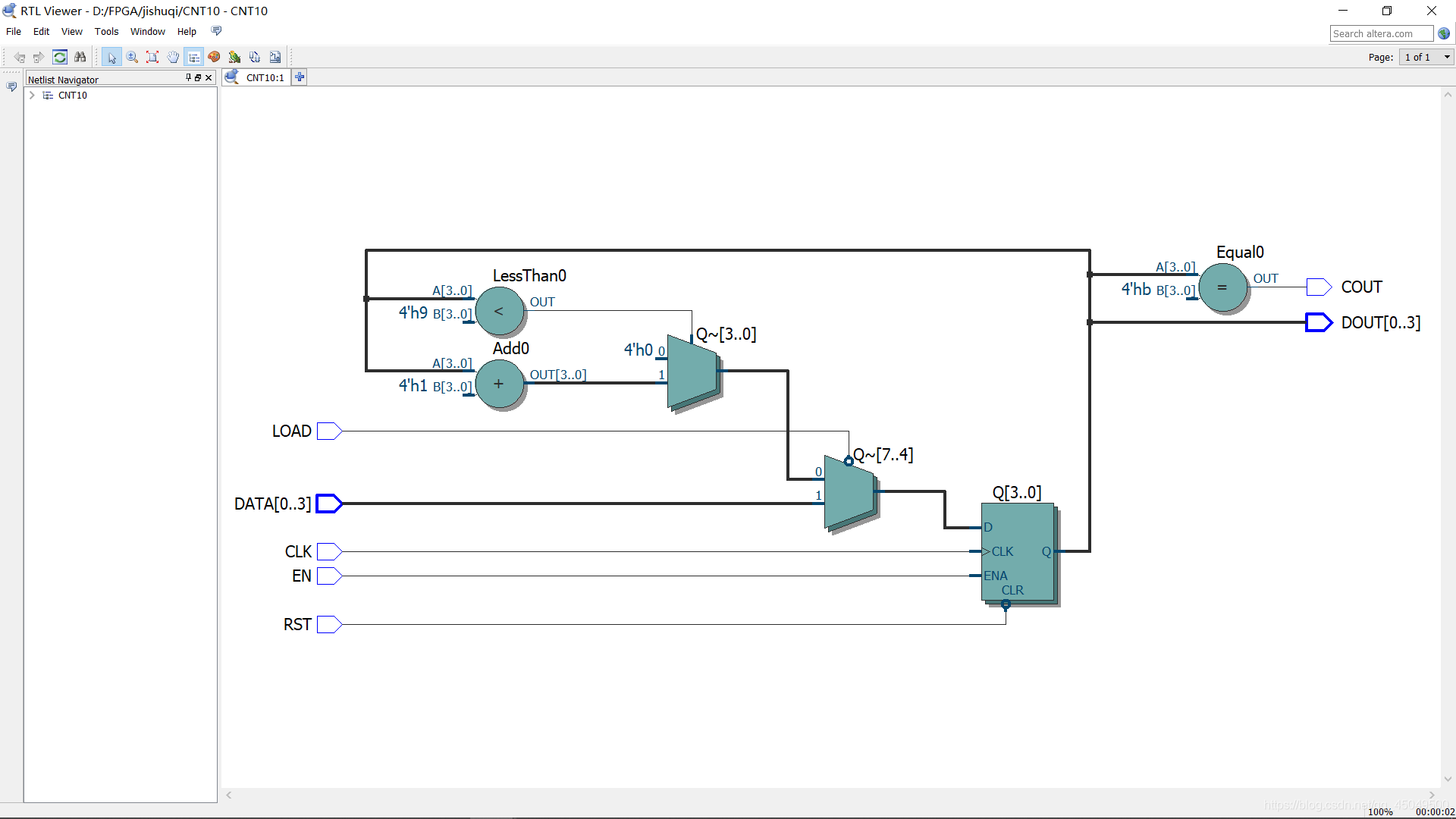Screen dimensions: 1456x819
Task: Click the green Refresh icon
Action: click(x=60, y=57)
